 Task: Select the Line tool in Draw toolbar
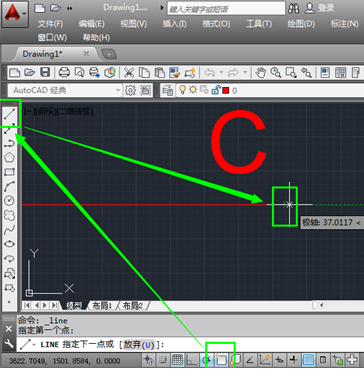coord(9,115)
